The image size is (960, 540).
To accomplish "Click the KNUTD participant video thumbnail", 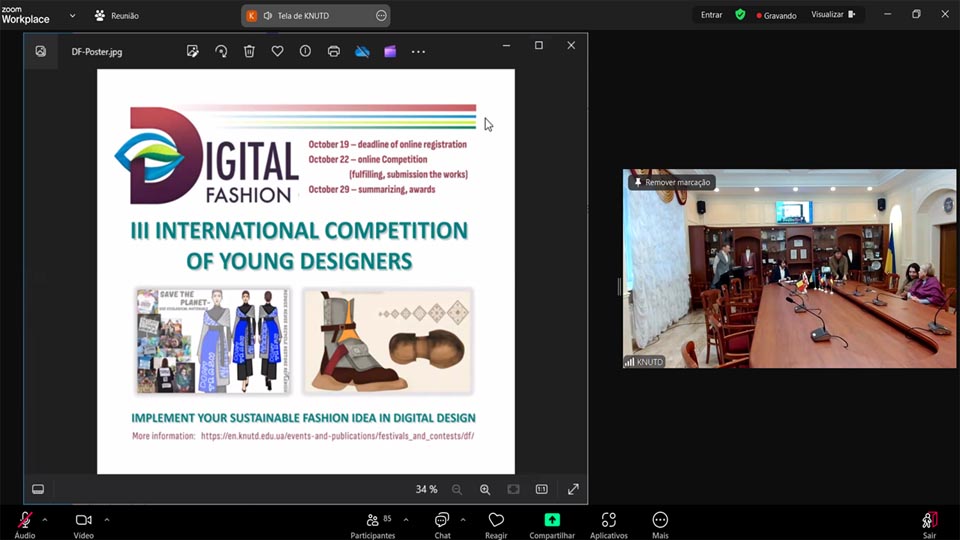I will click(789, 268).
